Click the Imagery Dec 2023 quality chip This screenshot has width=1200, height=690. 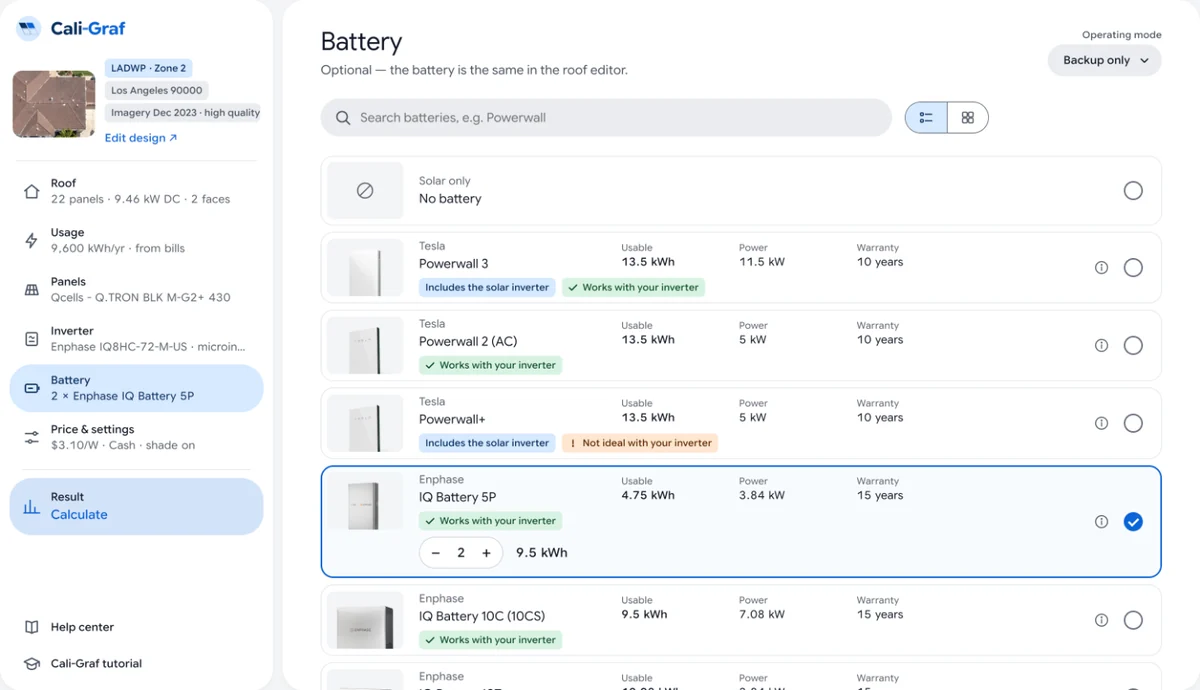pyautogui.click(x=184, y=113)
